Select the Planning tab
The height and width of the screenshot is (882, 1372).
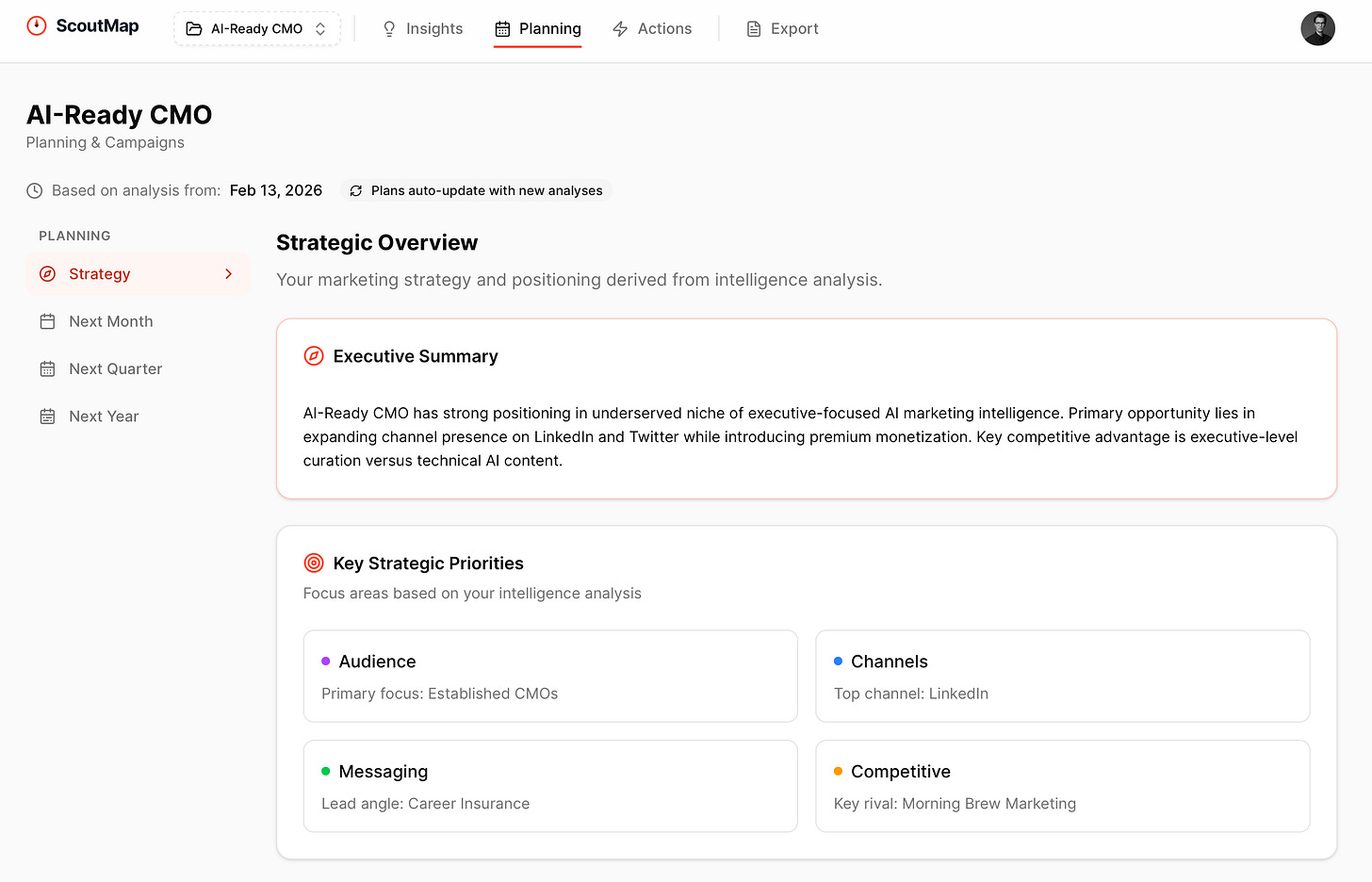coord(538,29)
